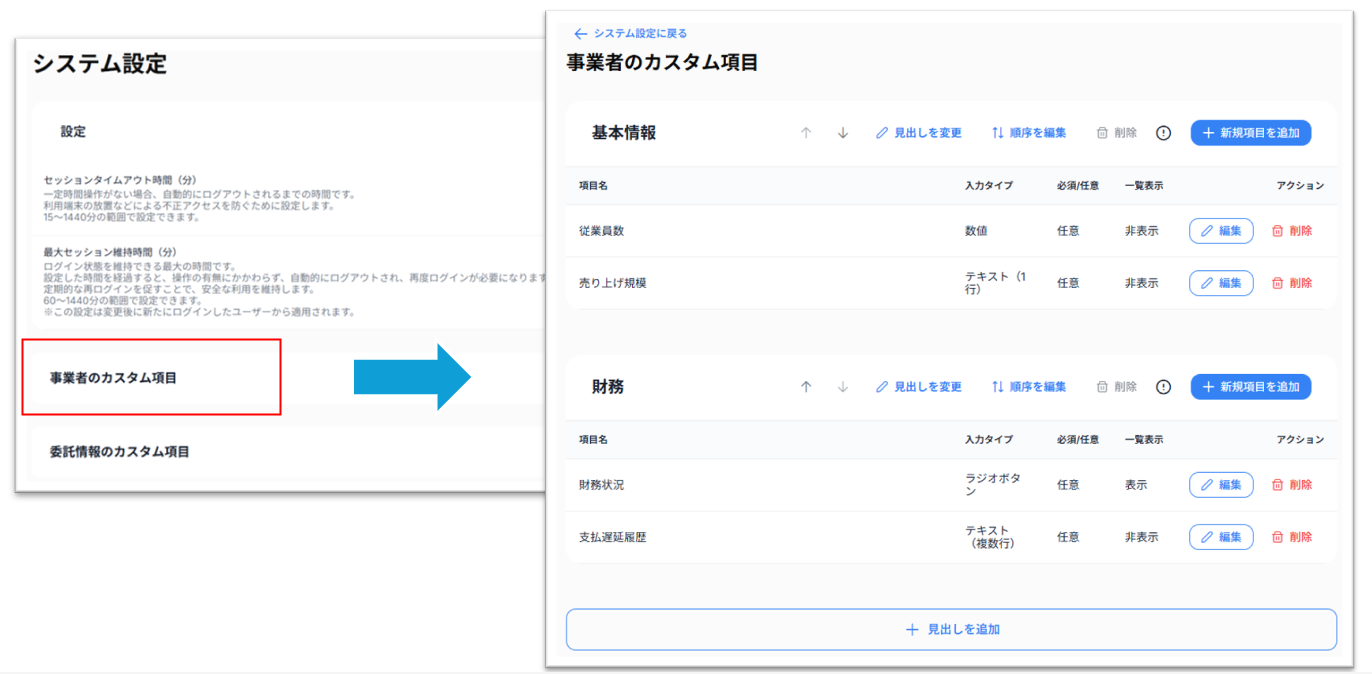Image resolution: width=1372 pixels, height=674 pixels.
Task: Open 順序を編集 for 財務 section
Action: click(1028, 387)
